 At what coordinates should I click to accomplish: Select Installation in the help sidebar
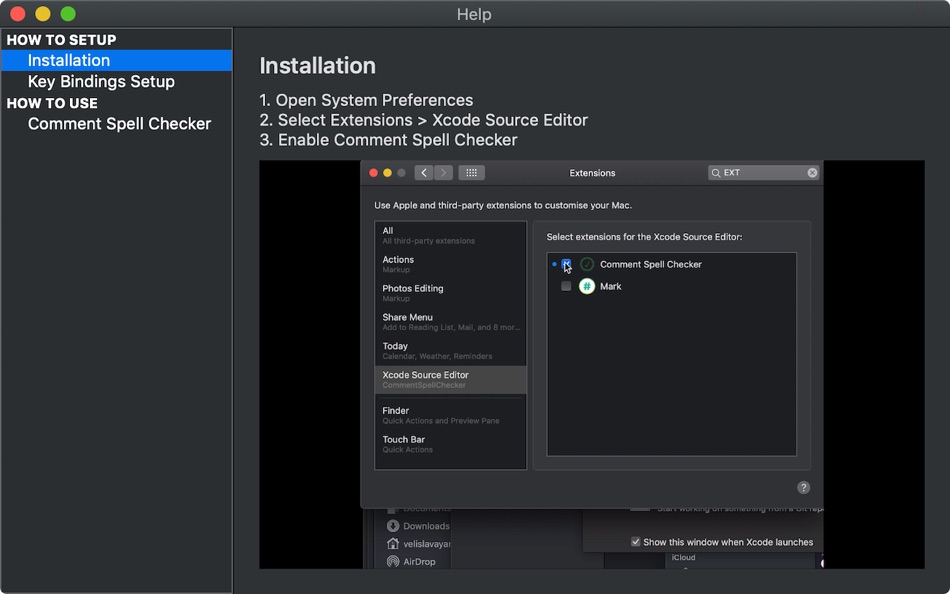[x=116, y=61]
